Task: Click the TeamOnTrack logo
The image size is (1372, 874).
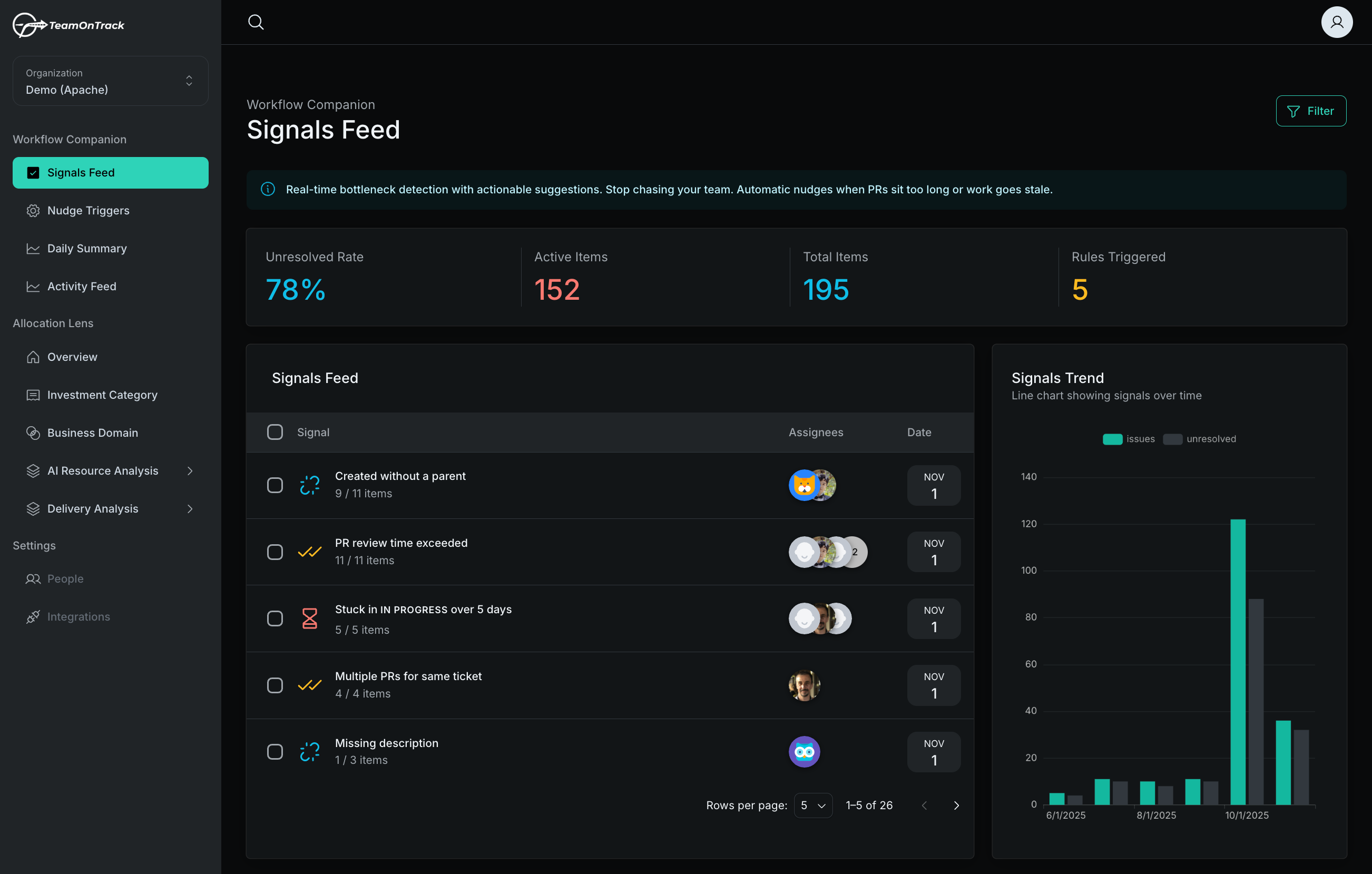Action: pos(68,25)
